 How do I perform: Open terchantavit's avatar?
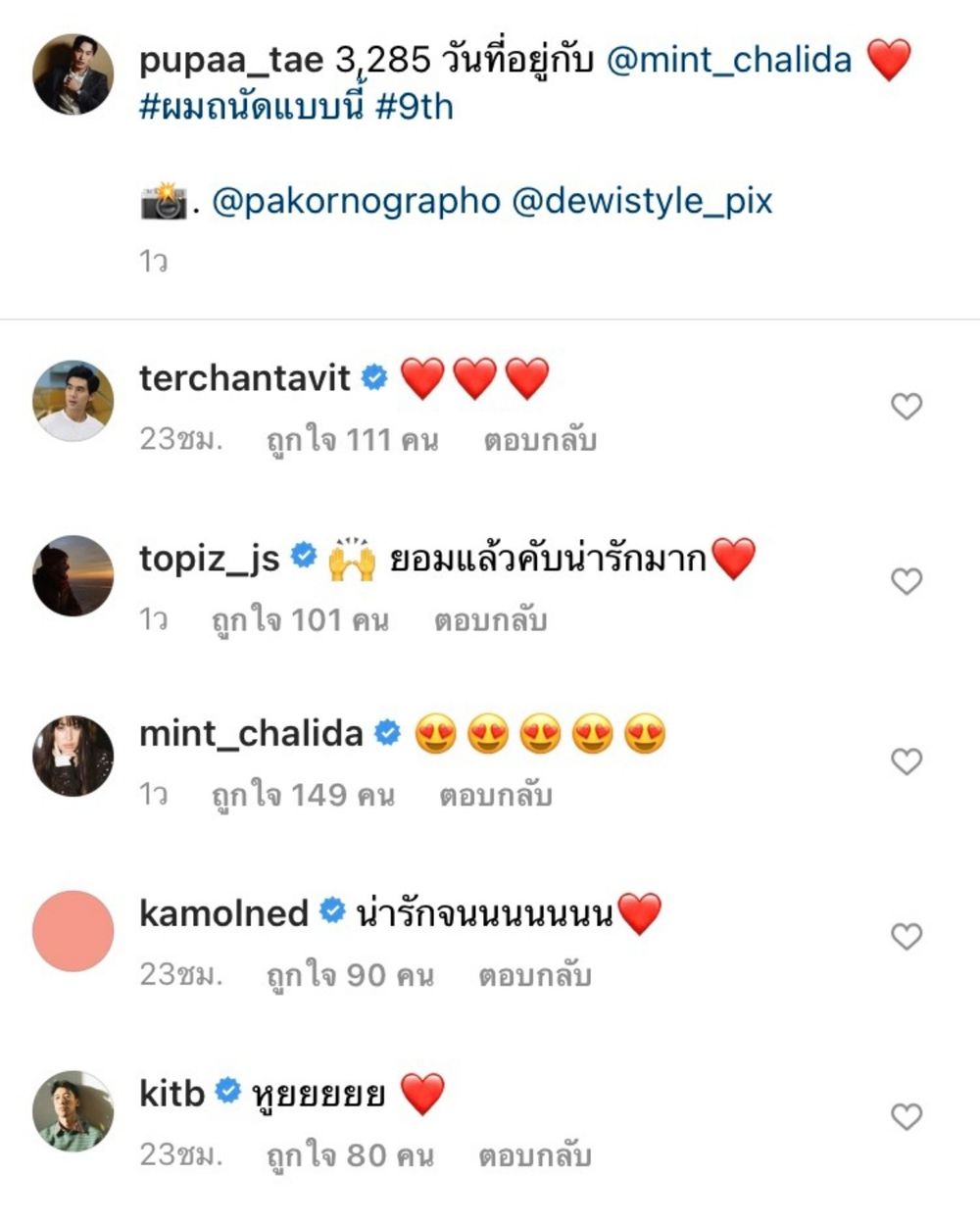[73, 400]
